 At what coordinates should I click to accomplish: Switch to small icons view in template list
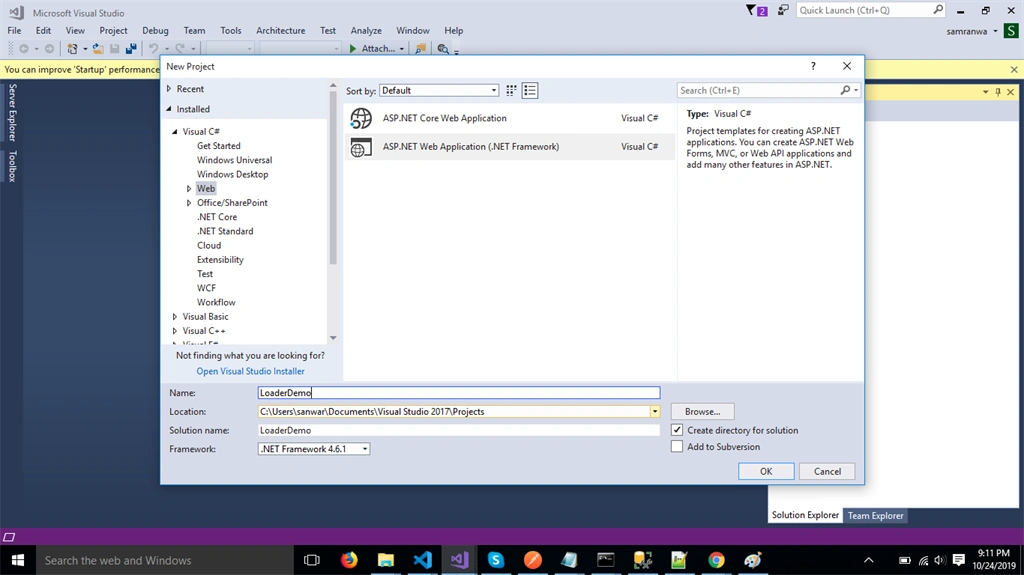tap(511, 91)
